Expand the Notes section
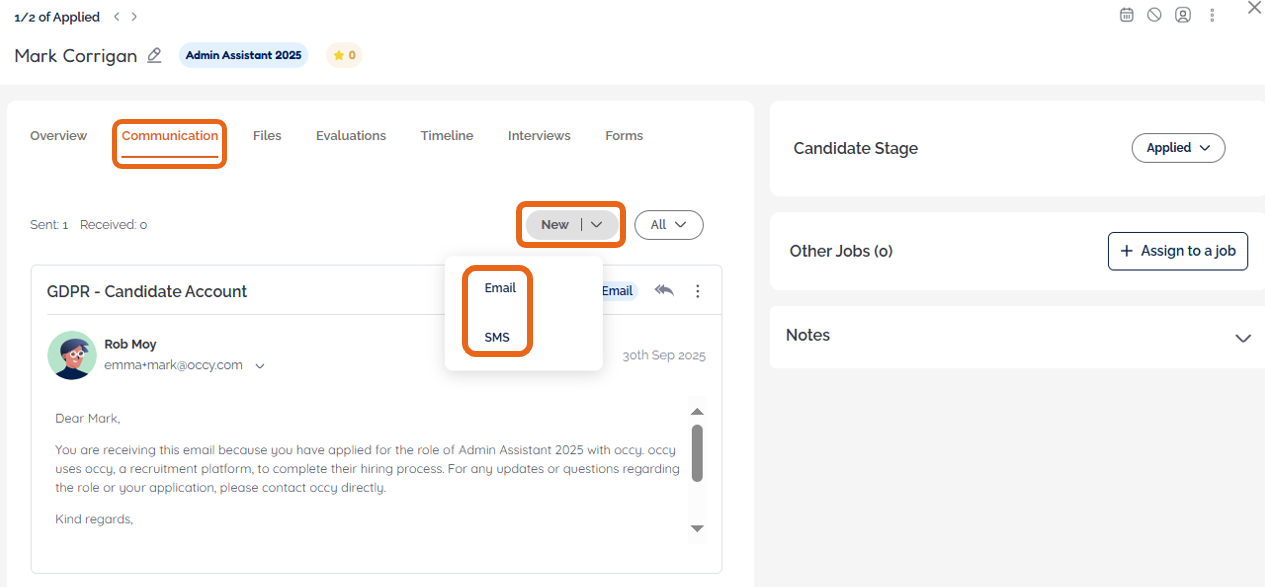The height and width of the screenshot is (587, 1265). (x=1243, y=338)
